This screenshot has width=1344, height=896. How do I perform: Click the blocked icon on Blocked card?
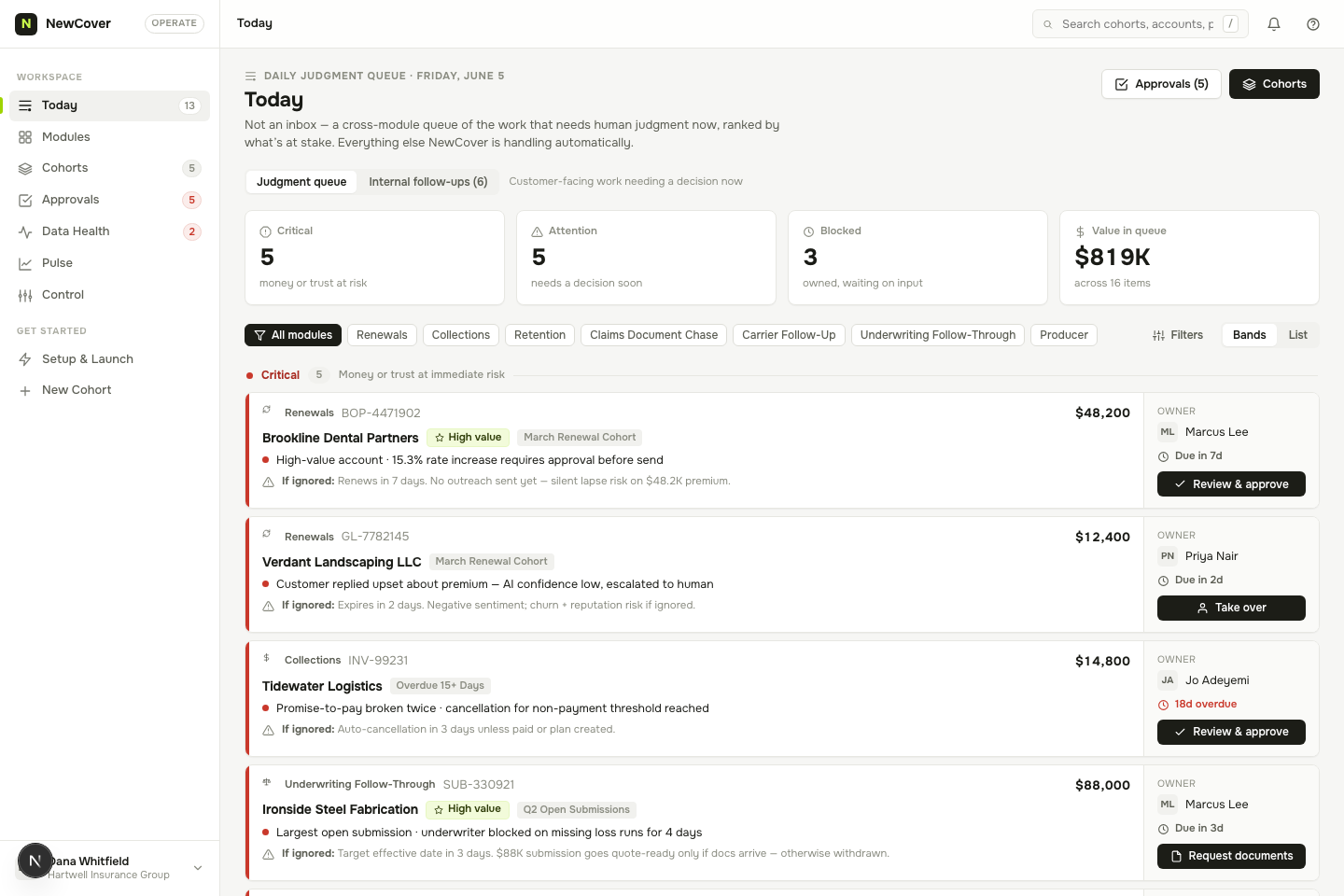tap(808, 231)
